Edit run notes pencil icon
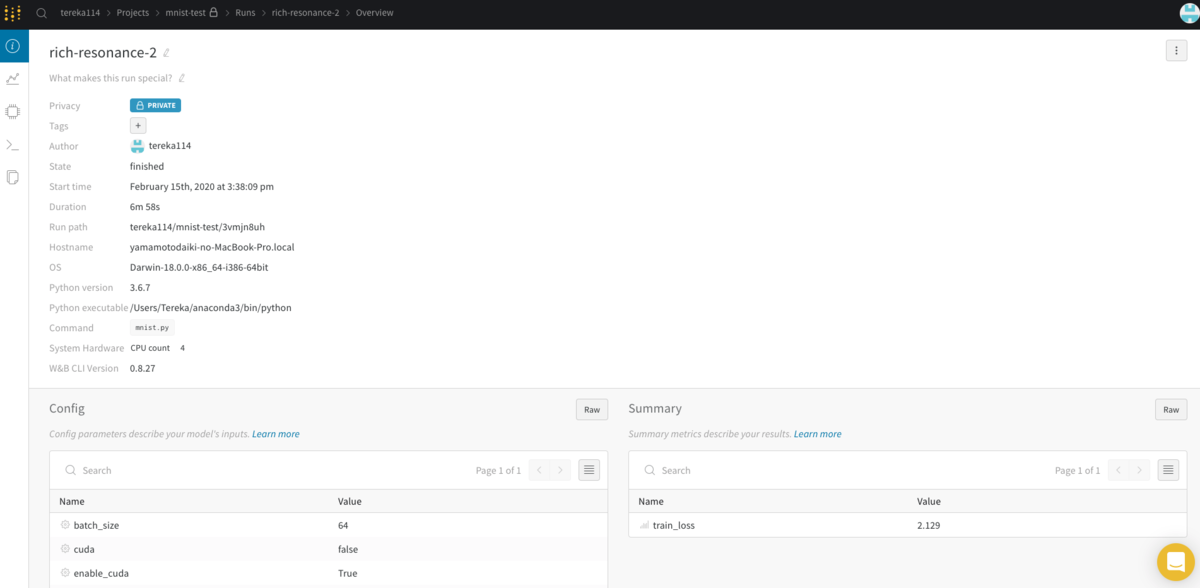The width and height of the screenshot is (1200, 588). (x=182, y=78)
